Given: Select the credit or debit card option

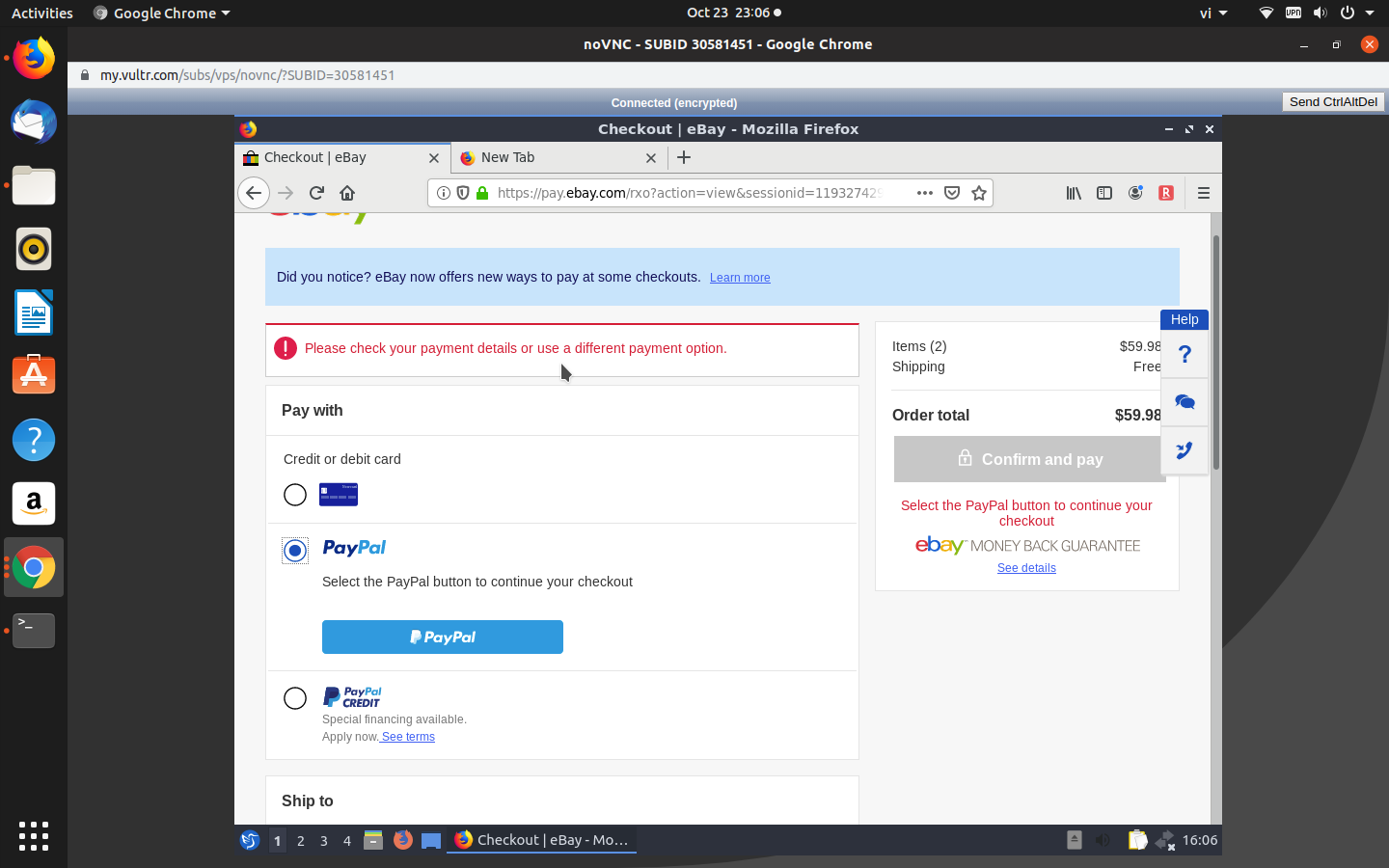Looking at the screenshot, I should click(295, 495).
